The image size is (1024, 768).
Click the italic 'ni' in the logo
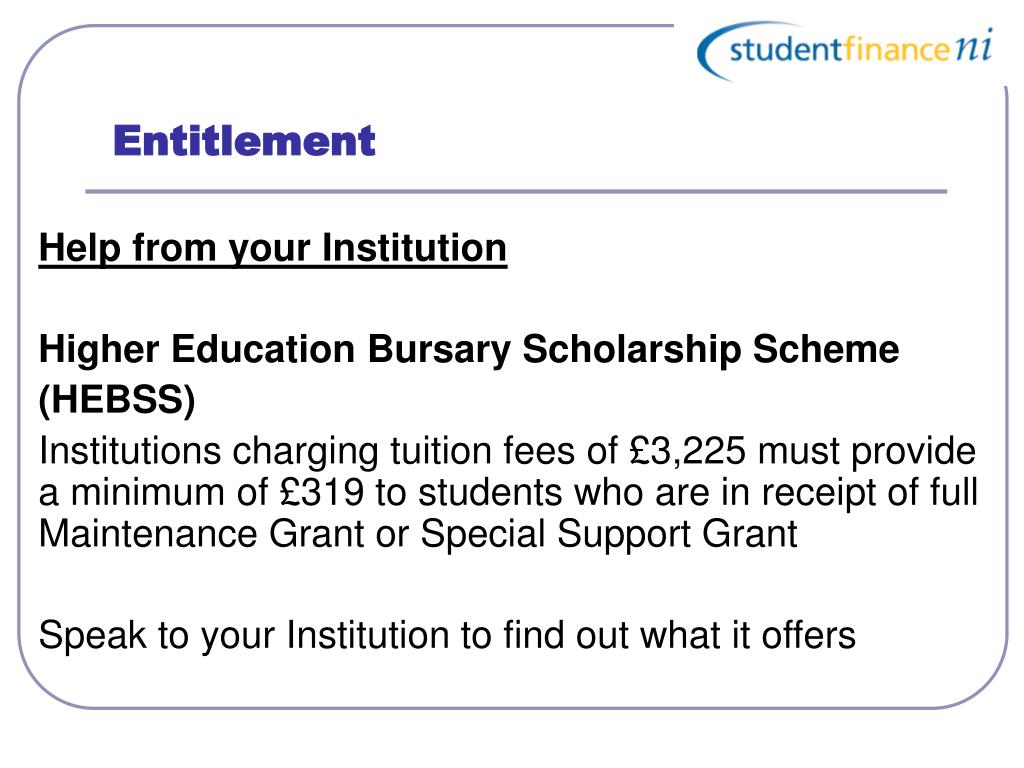click(x=974, y=46)
